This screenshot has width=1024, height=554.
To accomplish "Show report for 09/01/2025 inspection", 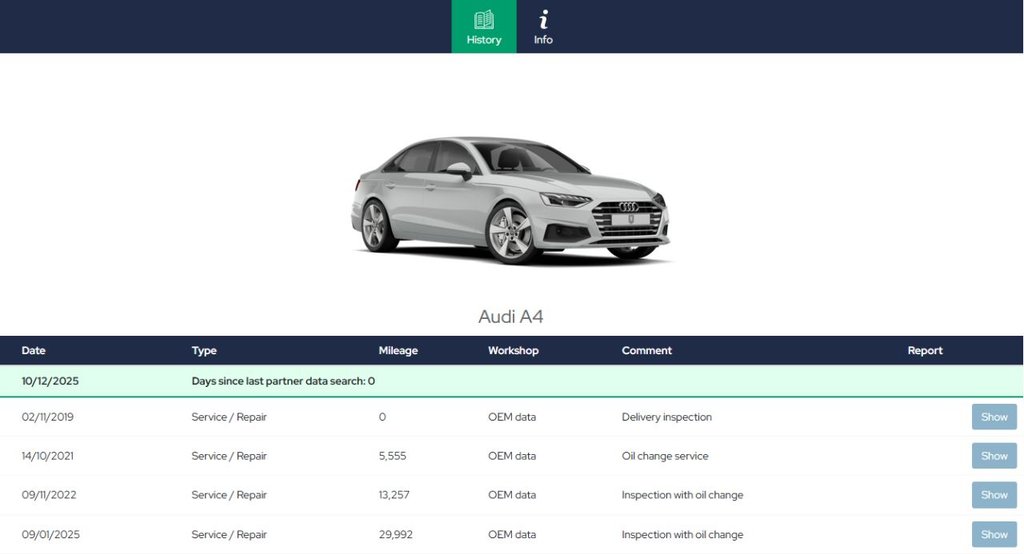I will pyautogui.click(x=994, y=534).
